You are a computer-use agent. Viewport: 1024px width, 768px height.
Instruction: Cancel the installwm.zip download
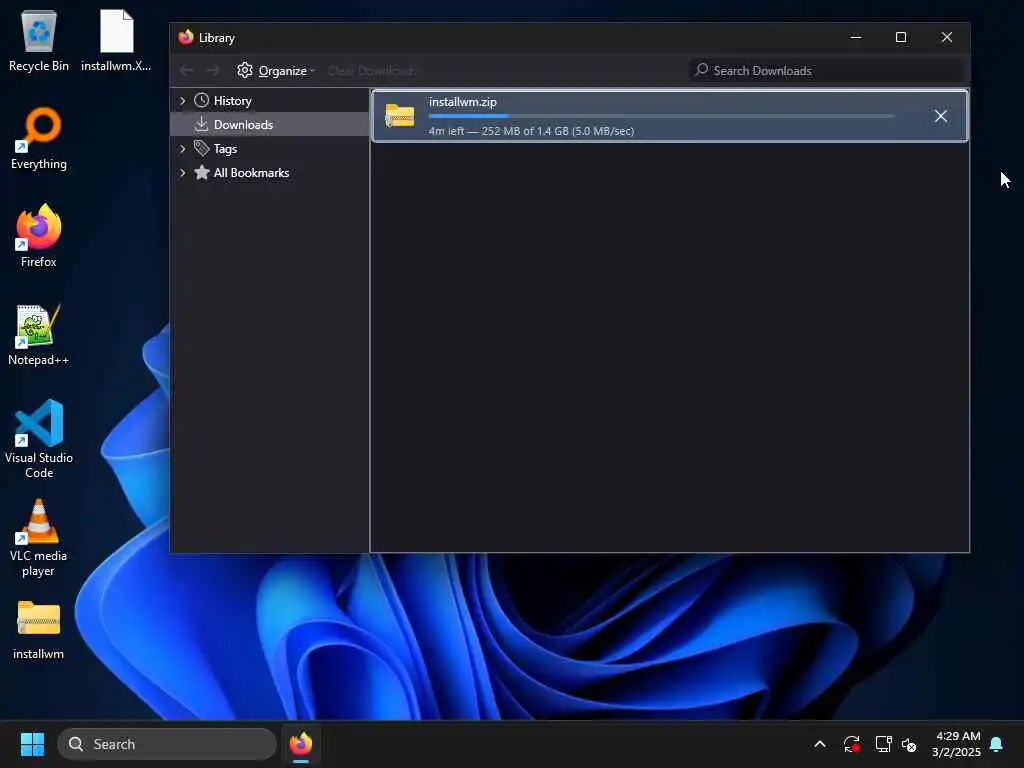point(940,116)
